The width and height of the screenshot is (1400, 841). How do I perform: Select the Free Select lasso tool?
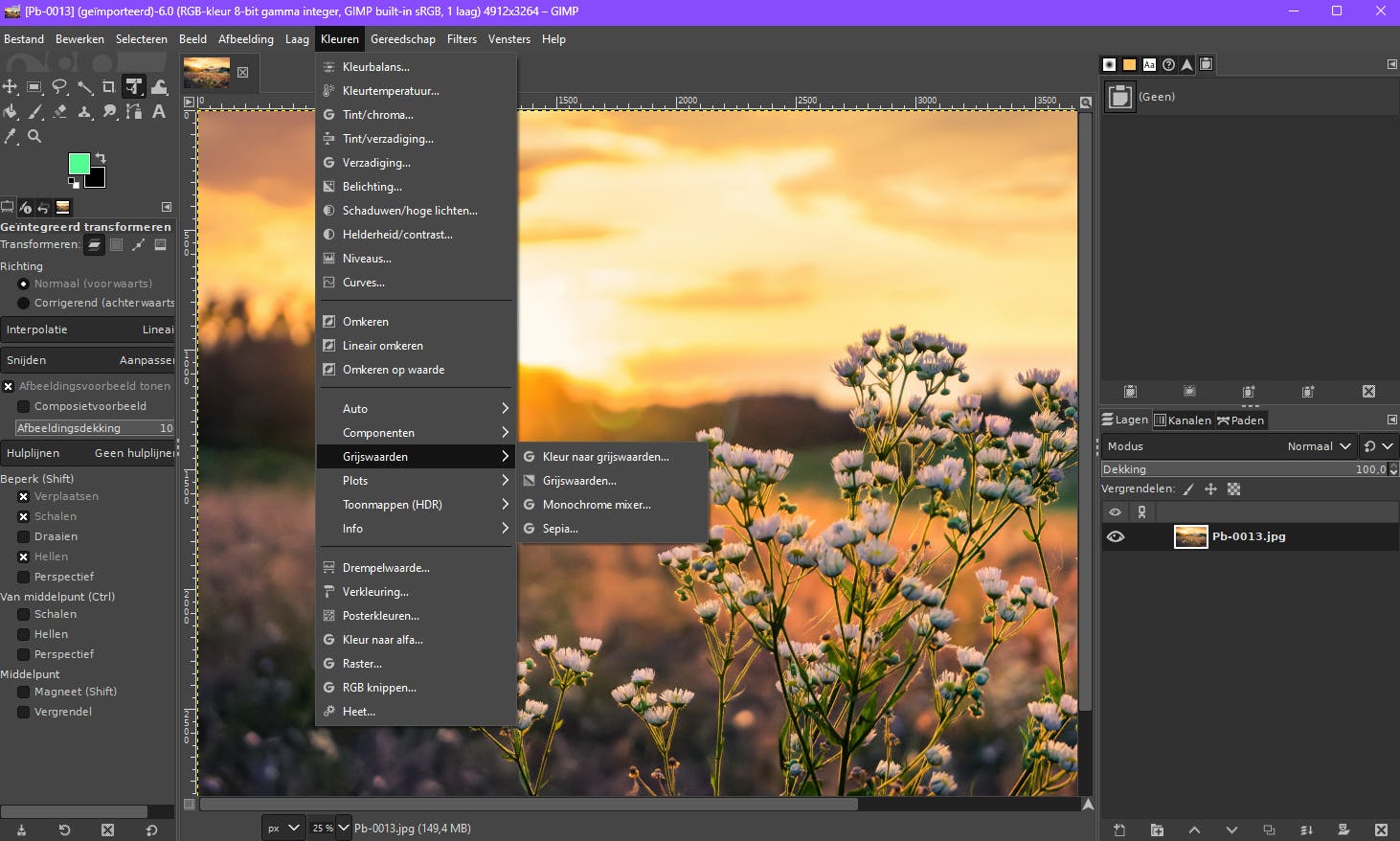pos(59,87)
